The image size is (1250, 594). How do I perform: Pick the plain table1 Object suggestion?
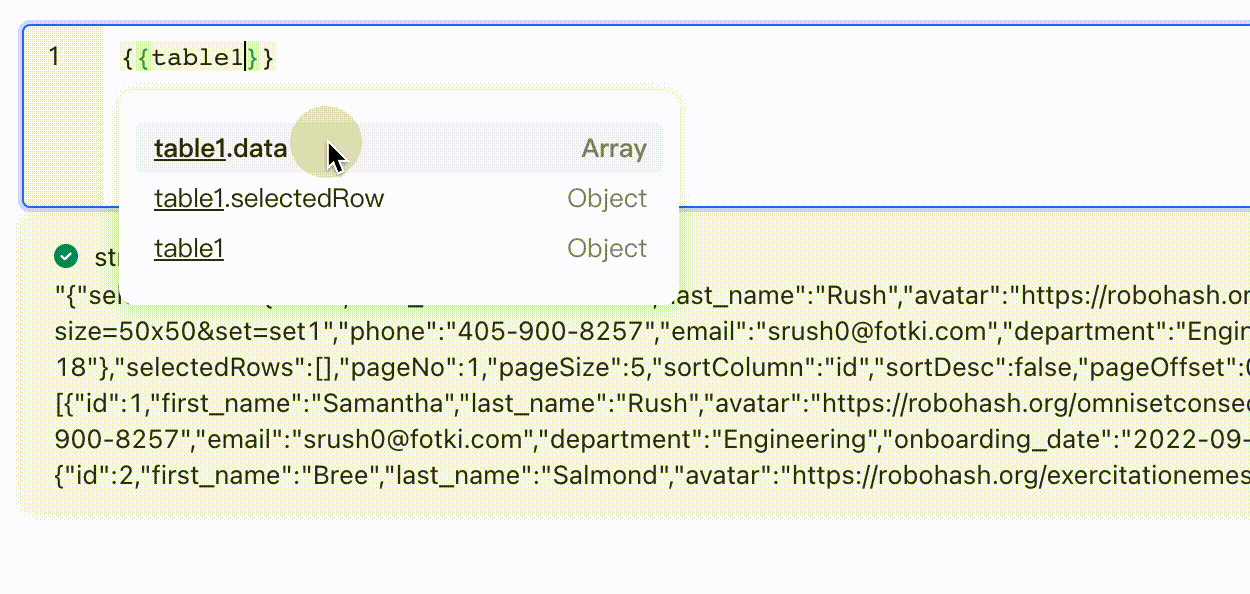click(x=189, y=249)
